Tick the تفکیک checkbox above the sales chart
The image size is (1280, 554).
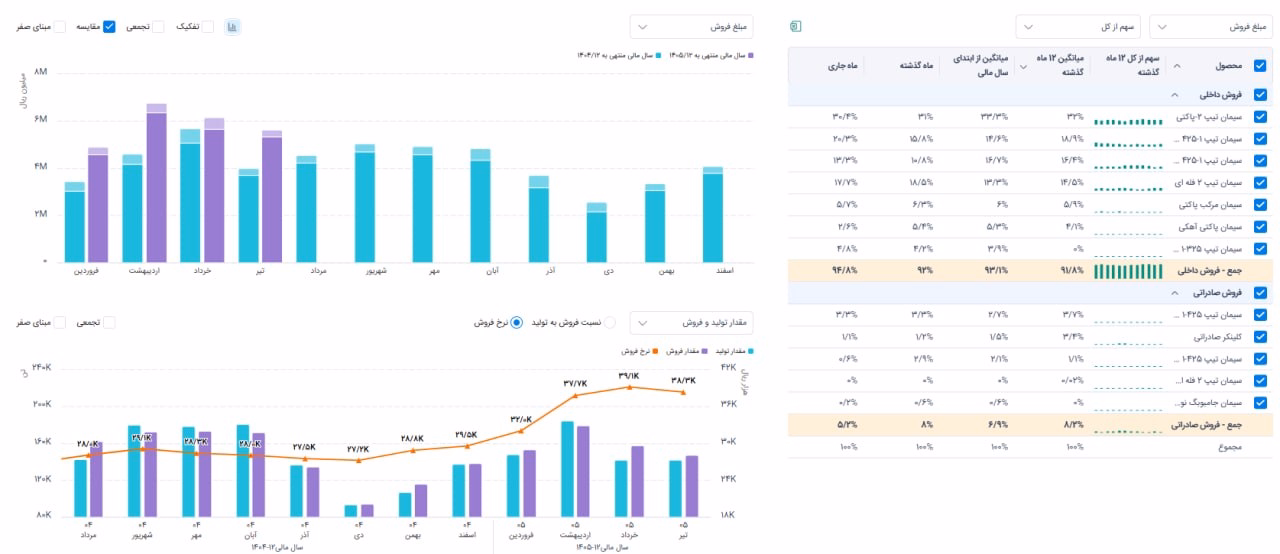pos(208,27)
